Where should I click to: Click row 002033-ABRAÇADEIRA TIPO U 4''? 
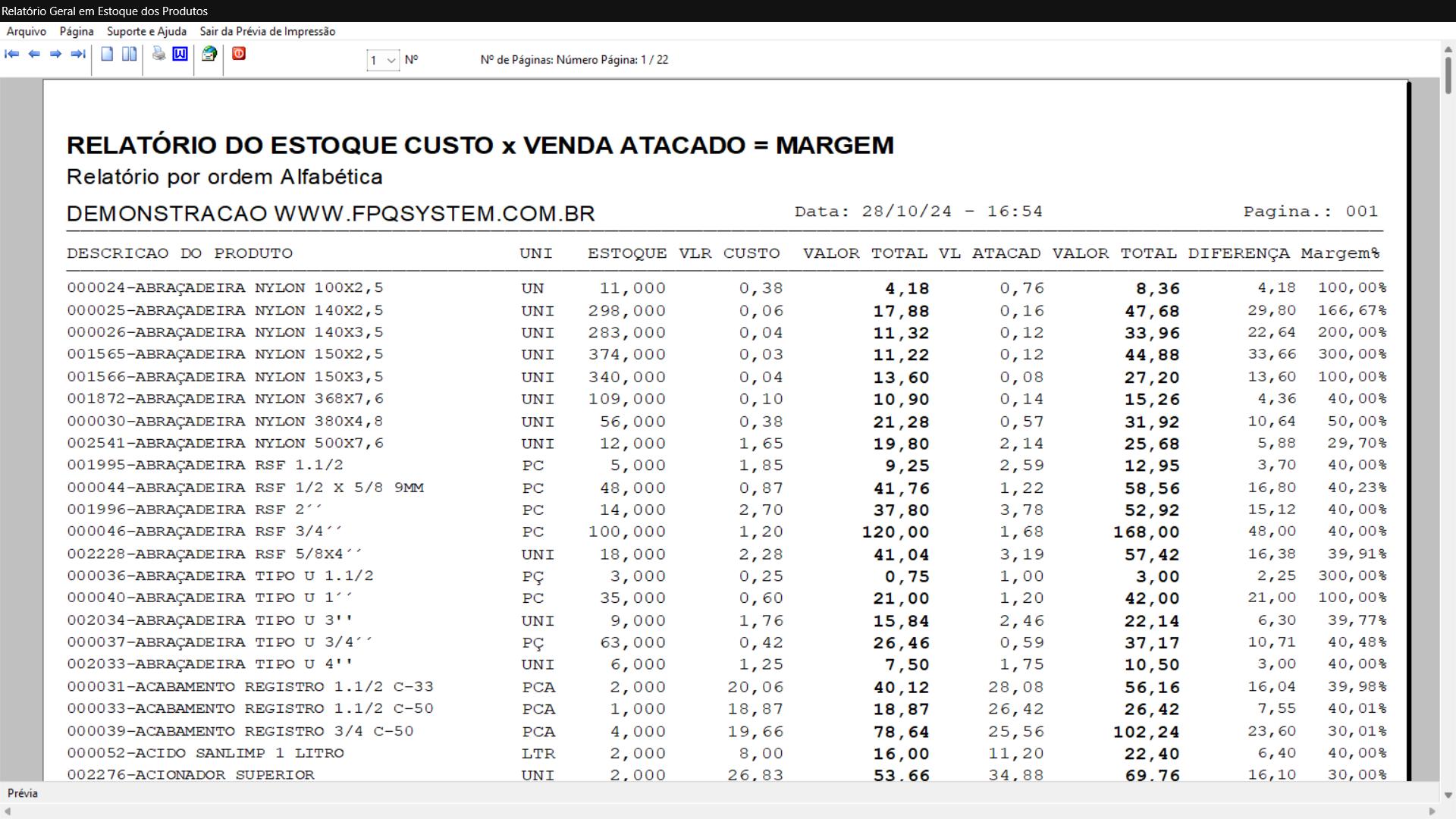[x=726, y=664]
